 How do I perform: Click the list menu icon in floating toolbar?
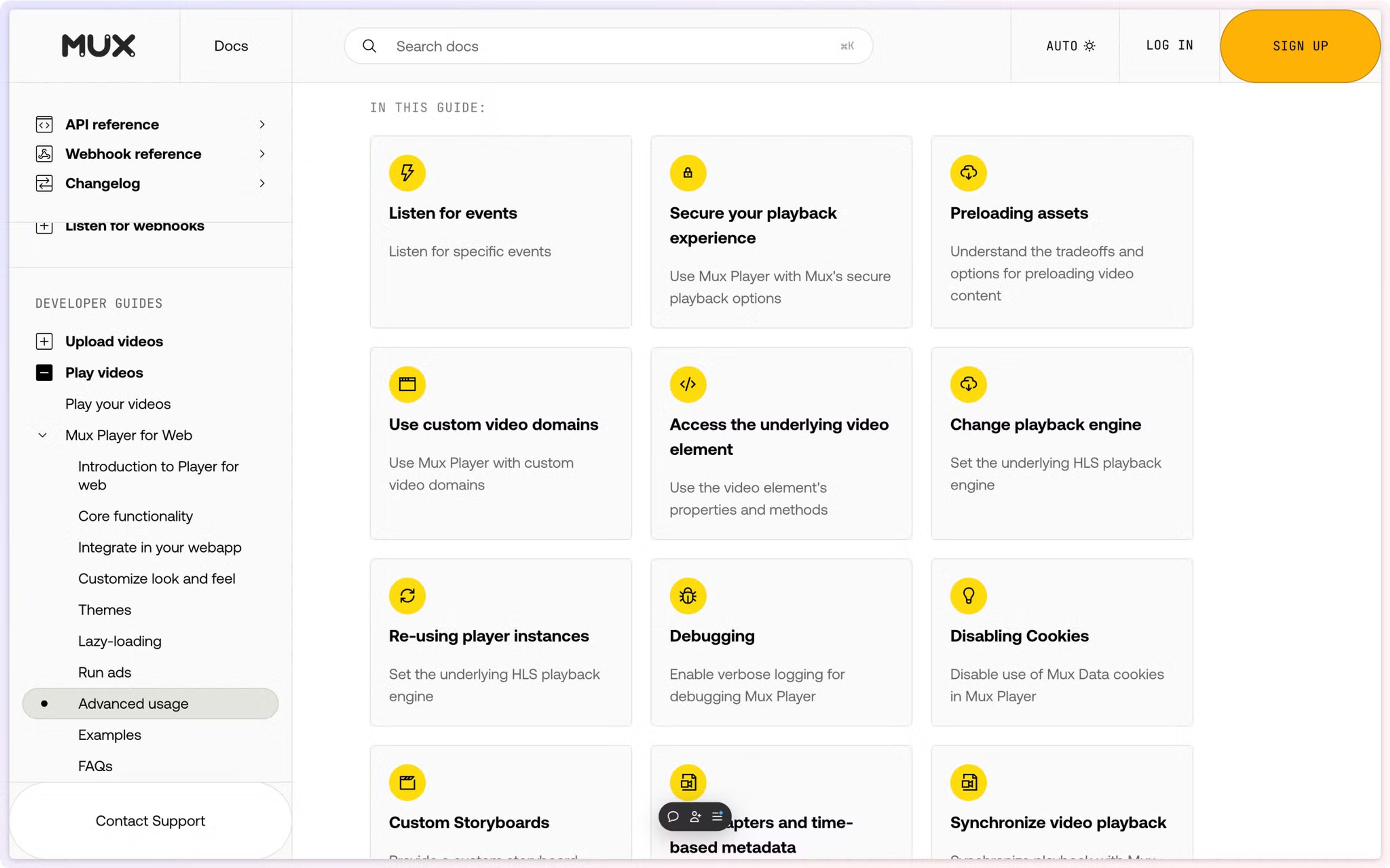pyautogui.click(x=717, y=816)
